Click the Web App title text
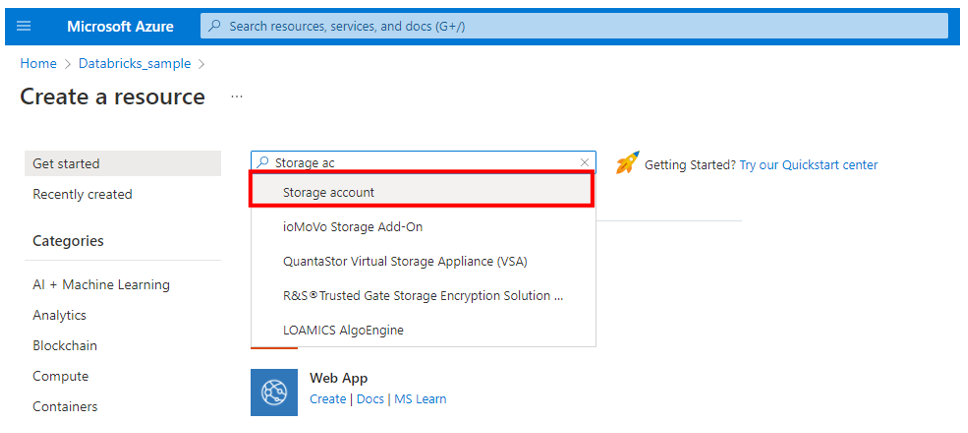Image resolution: width=968 pixels, height=433 pixels. click(x=339, y=378)
